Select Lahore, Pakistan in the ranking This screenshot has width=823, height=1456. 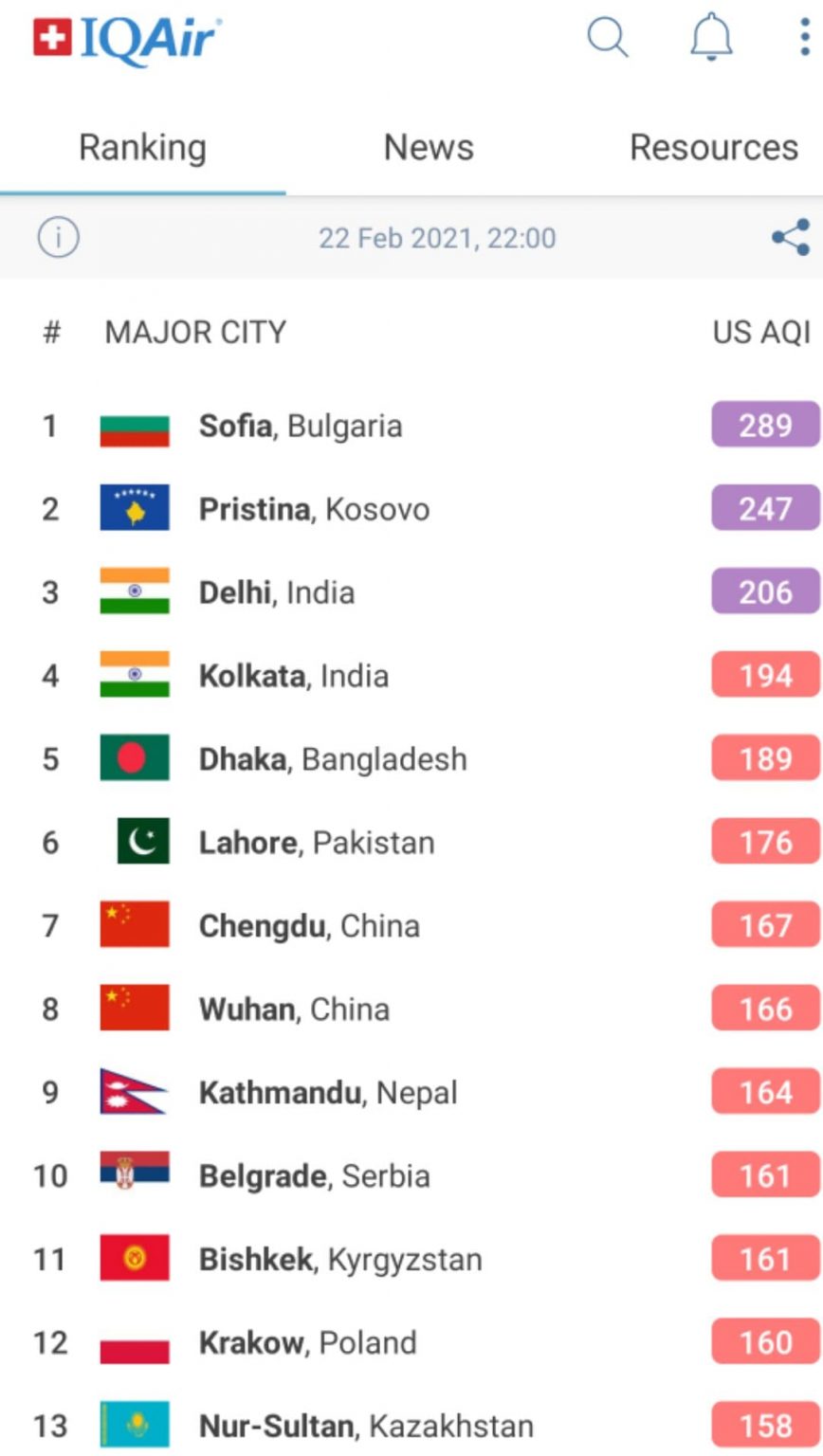click(x=316, y=843)
